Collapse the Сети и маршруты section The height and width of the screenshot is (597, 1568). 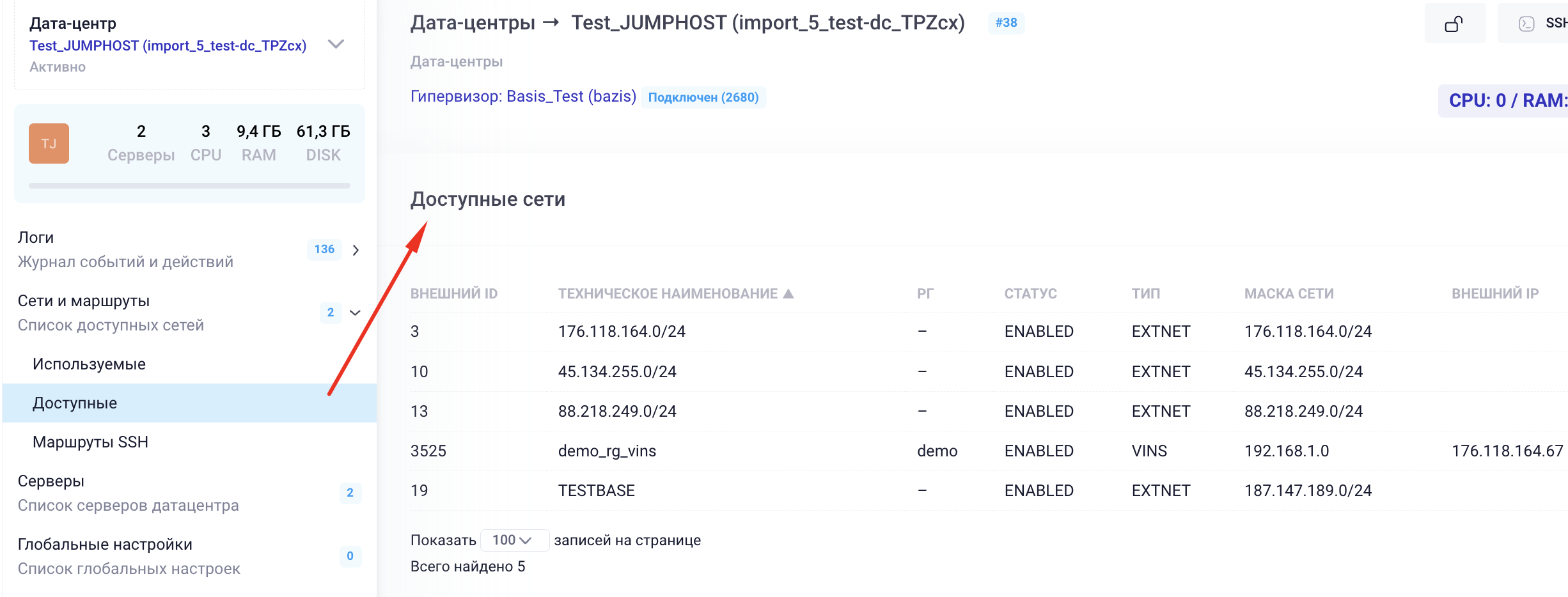point(356,313)
